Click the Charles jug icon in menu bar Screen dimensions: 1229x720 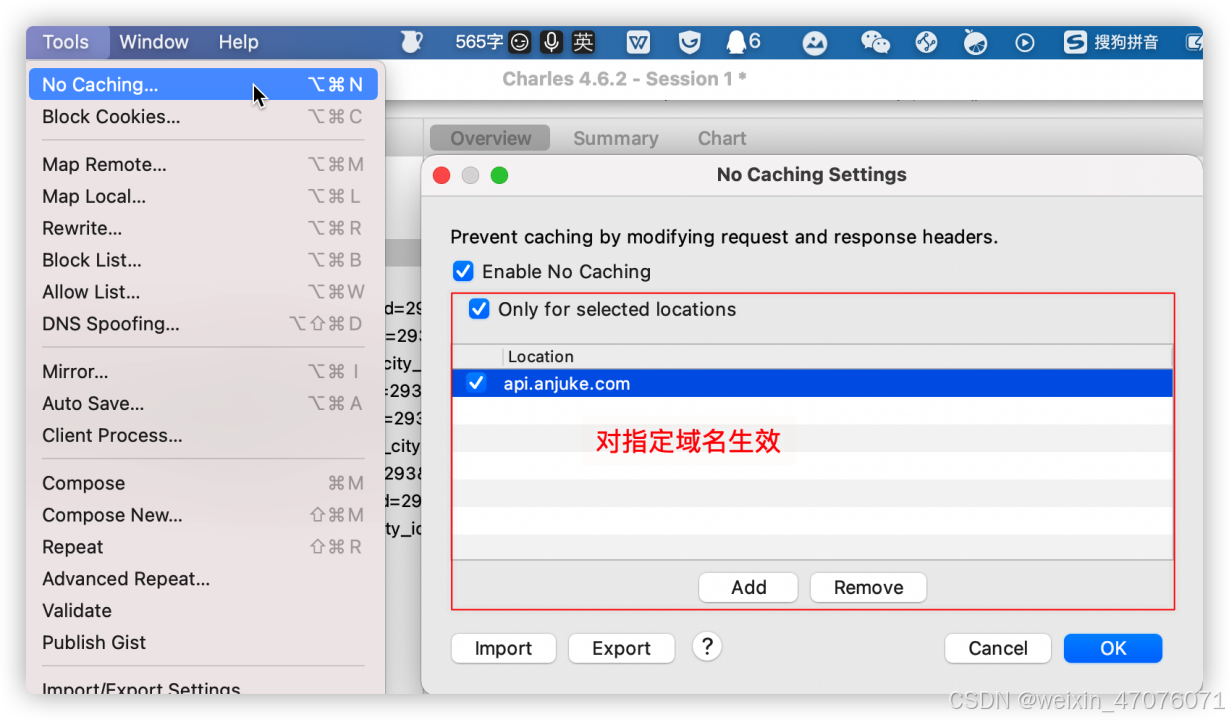click(411, 42)
